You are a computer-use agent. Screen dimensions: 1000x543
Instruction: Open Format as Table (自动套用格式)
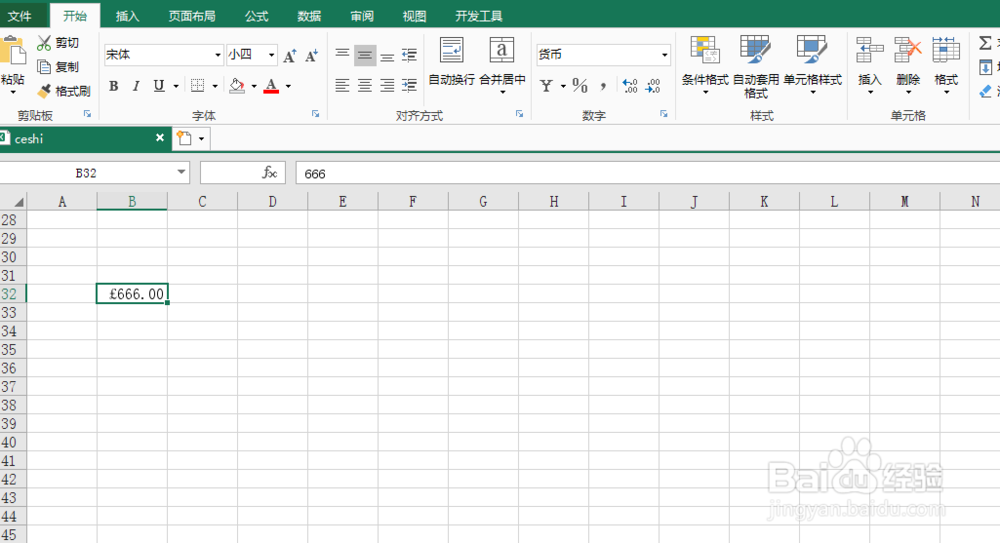[756, 66]
